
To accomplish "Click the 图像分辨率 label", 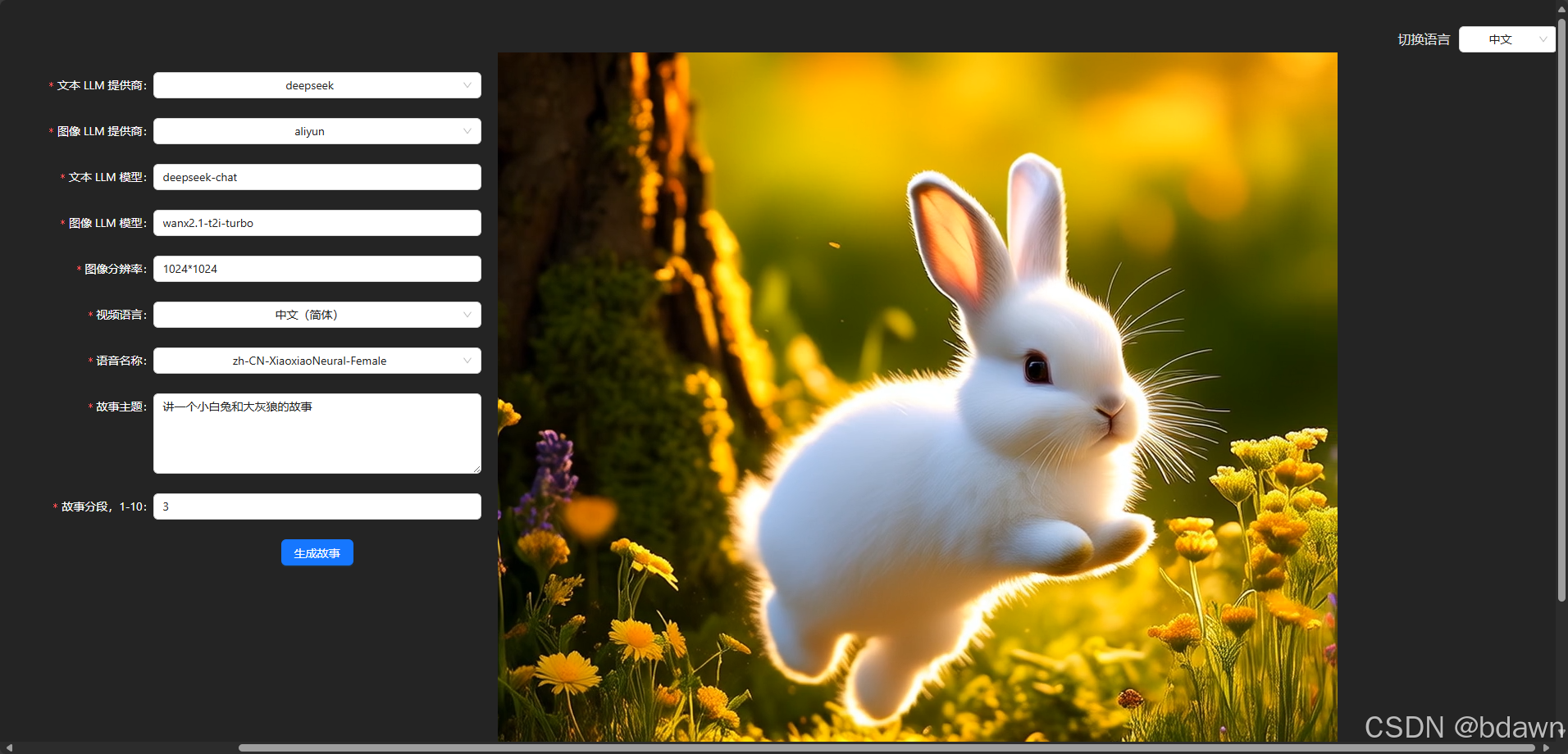I will point(116,269).
